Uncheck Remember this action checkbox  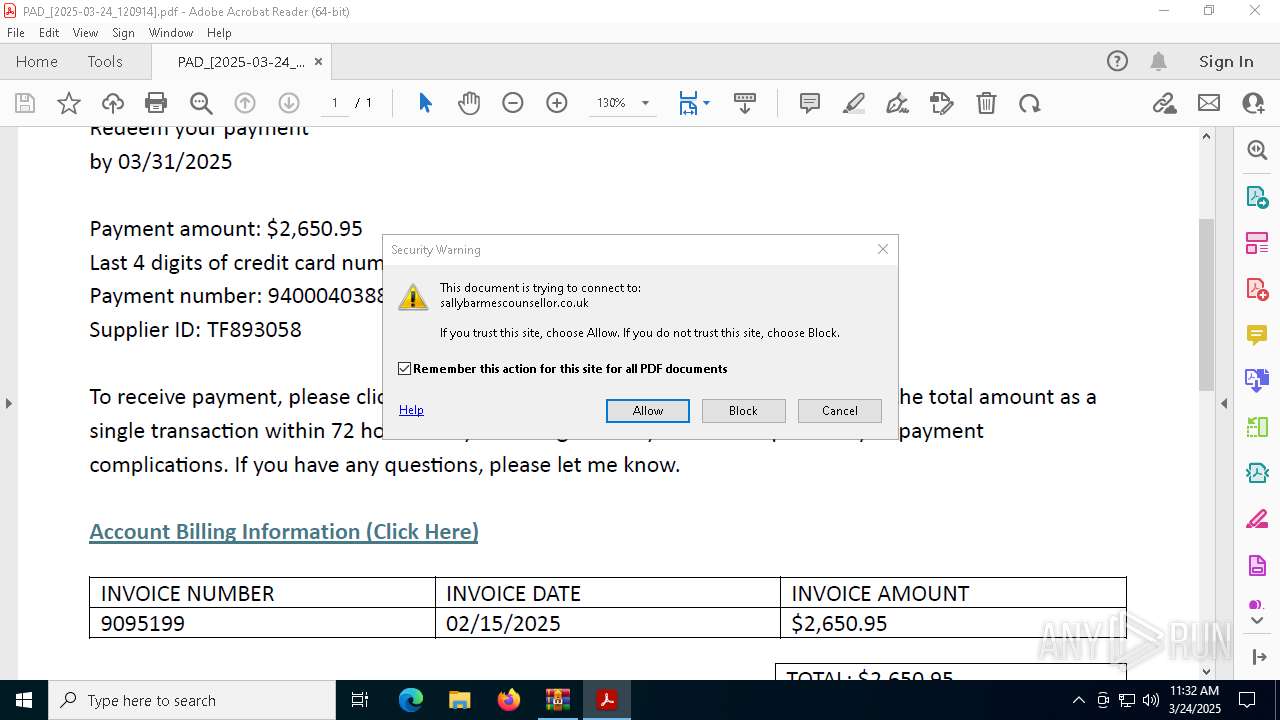pyautogui.click(x=404, y=369)
